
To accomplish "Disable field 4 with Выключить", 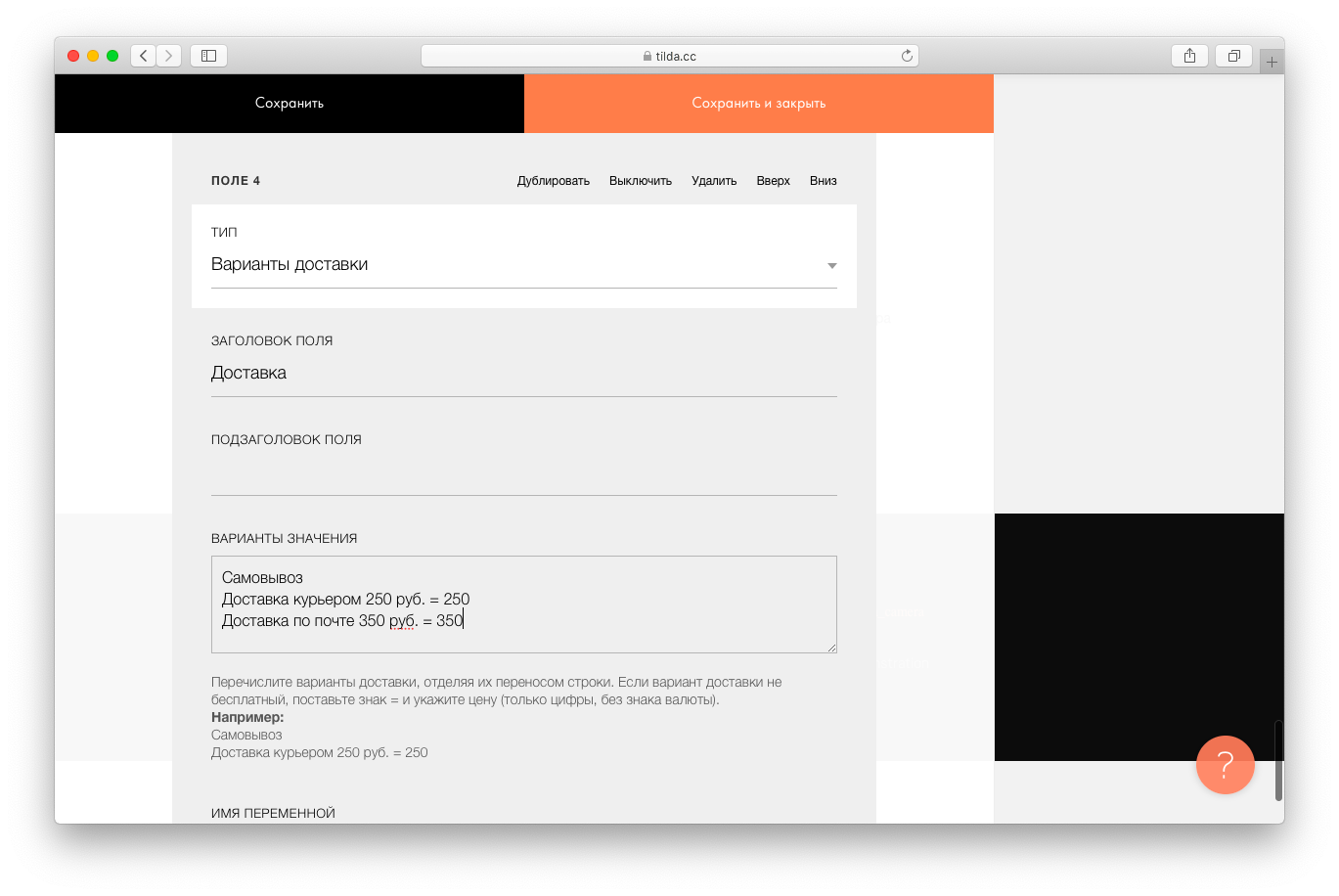I will click(x=641, y=181).
